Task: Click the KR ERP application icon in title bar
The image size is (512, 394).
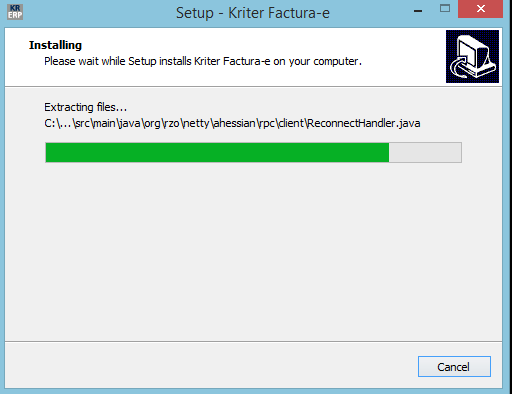Action: pos(15,12)
